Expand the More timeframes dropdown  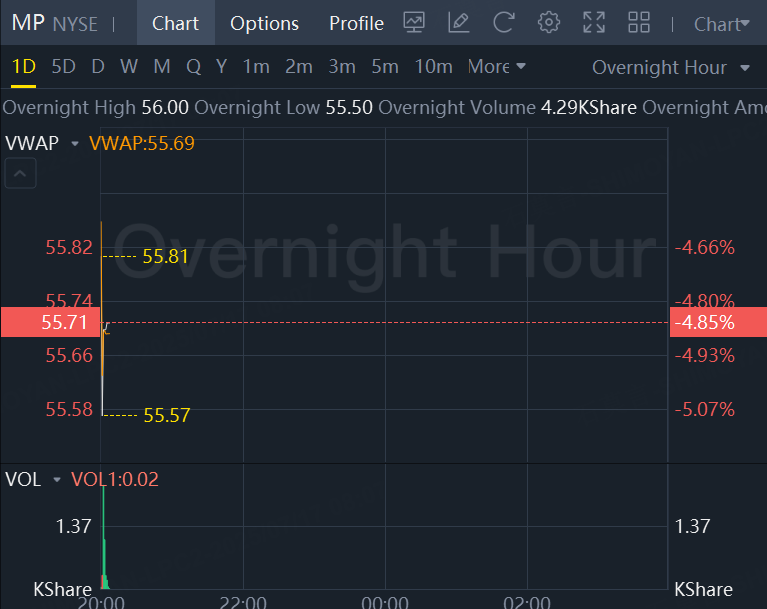coord(496,67)
